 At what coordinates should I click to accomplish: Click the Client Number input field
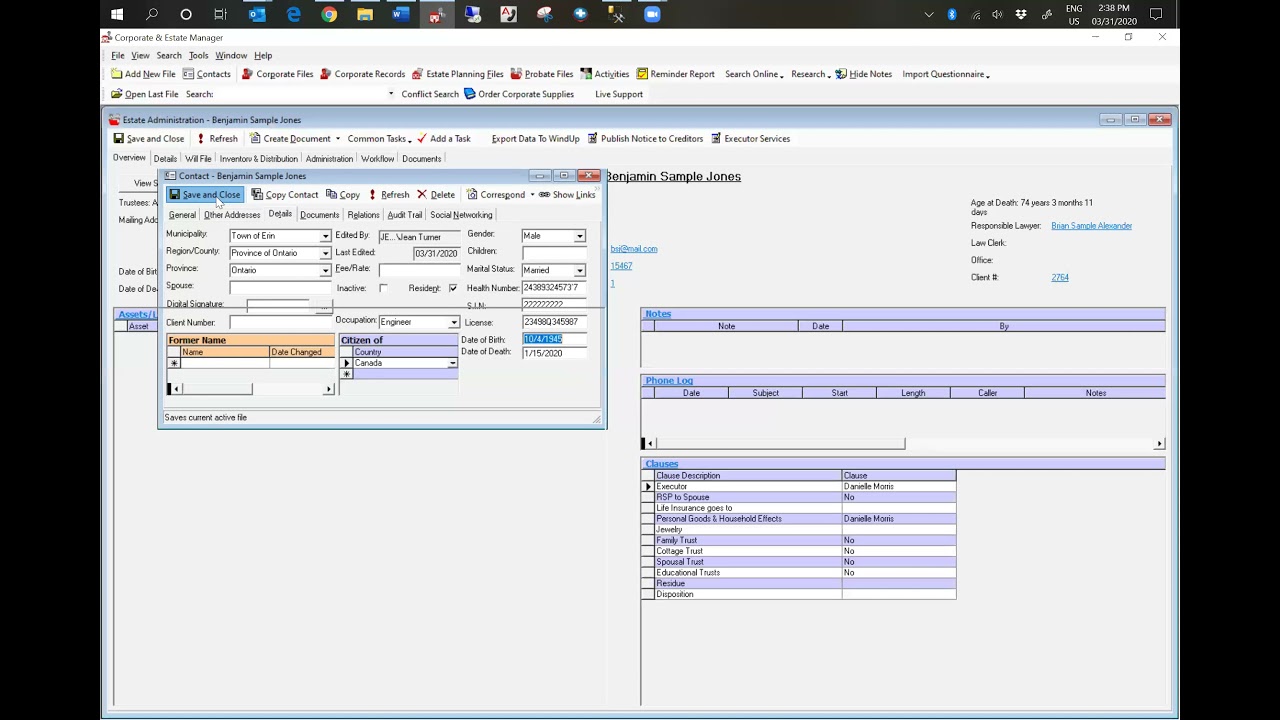coord(280,323)
